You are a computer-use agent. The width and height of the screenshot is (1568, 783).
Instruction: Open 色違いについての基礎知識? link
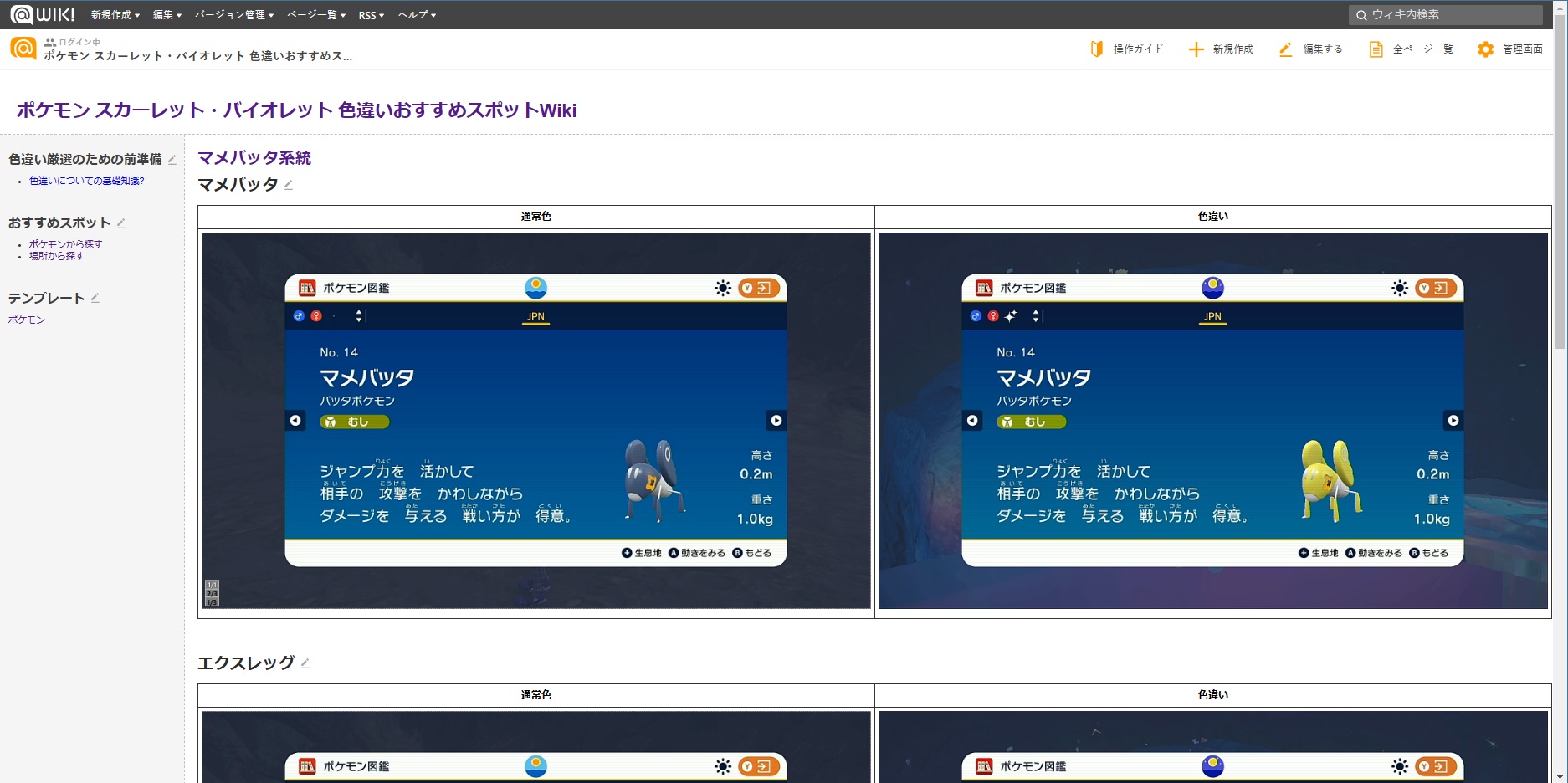tap(87, 181)
